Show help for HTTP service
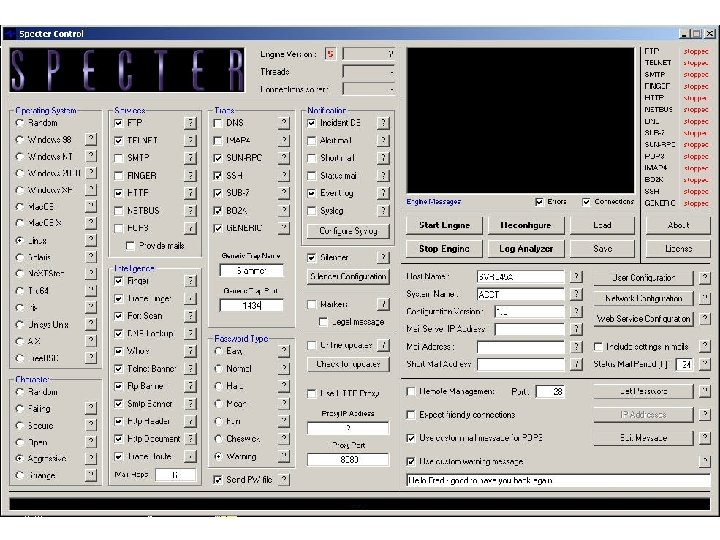Screen dimensions: 720x540 (190, 193)
